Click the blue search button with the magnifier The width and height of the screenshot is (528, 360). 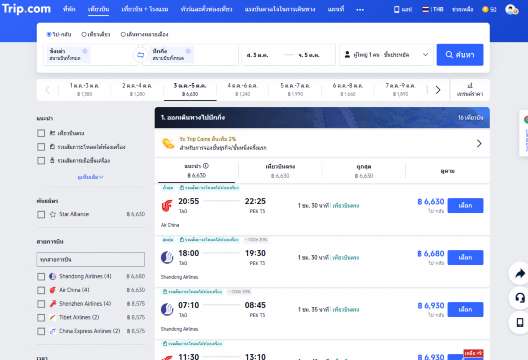click(460, 55)
